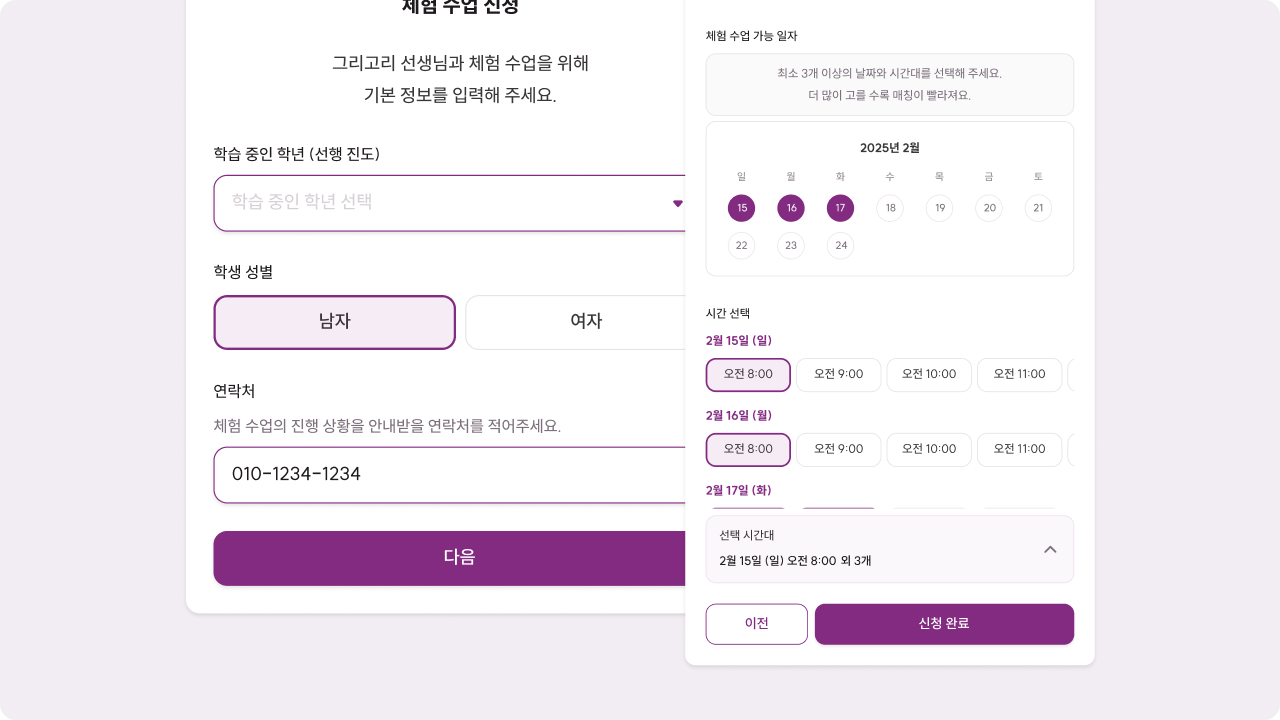1280x720 pixels.
Task: Deselect date 16 in the calendar
Action: tap(791, 208)
